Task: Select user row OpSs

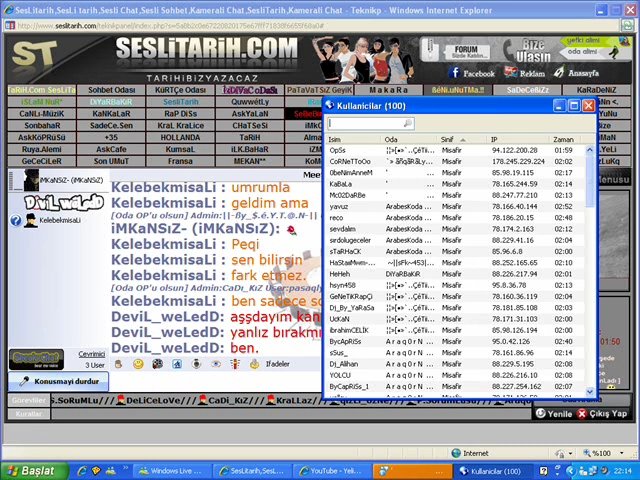Action: (456, 150)
